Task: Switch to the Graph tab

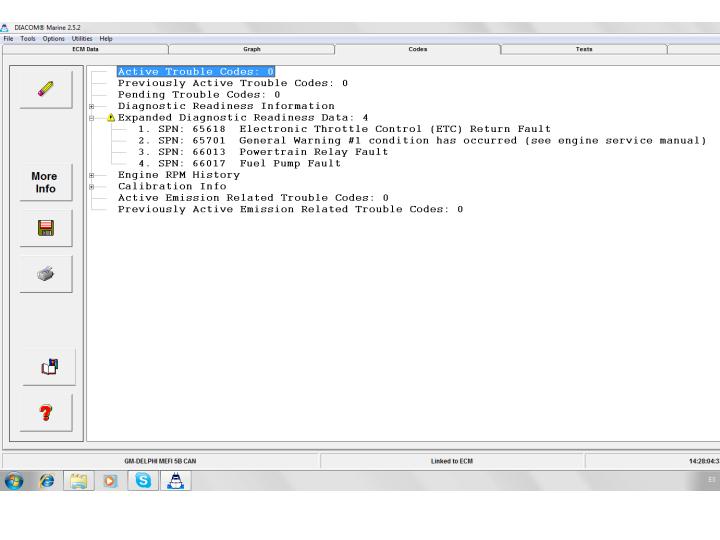Action: click(251, 48)
